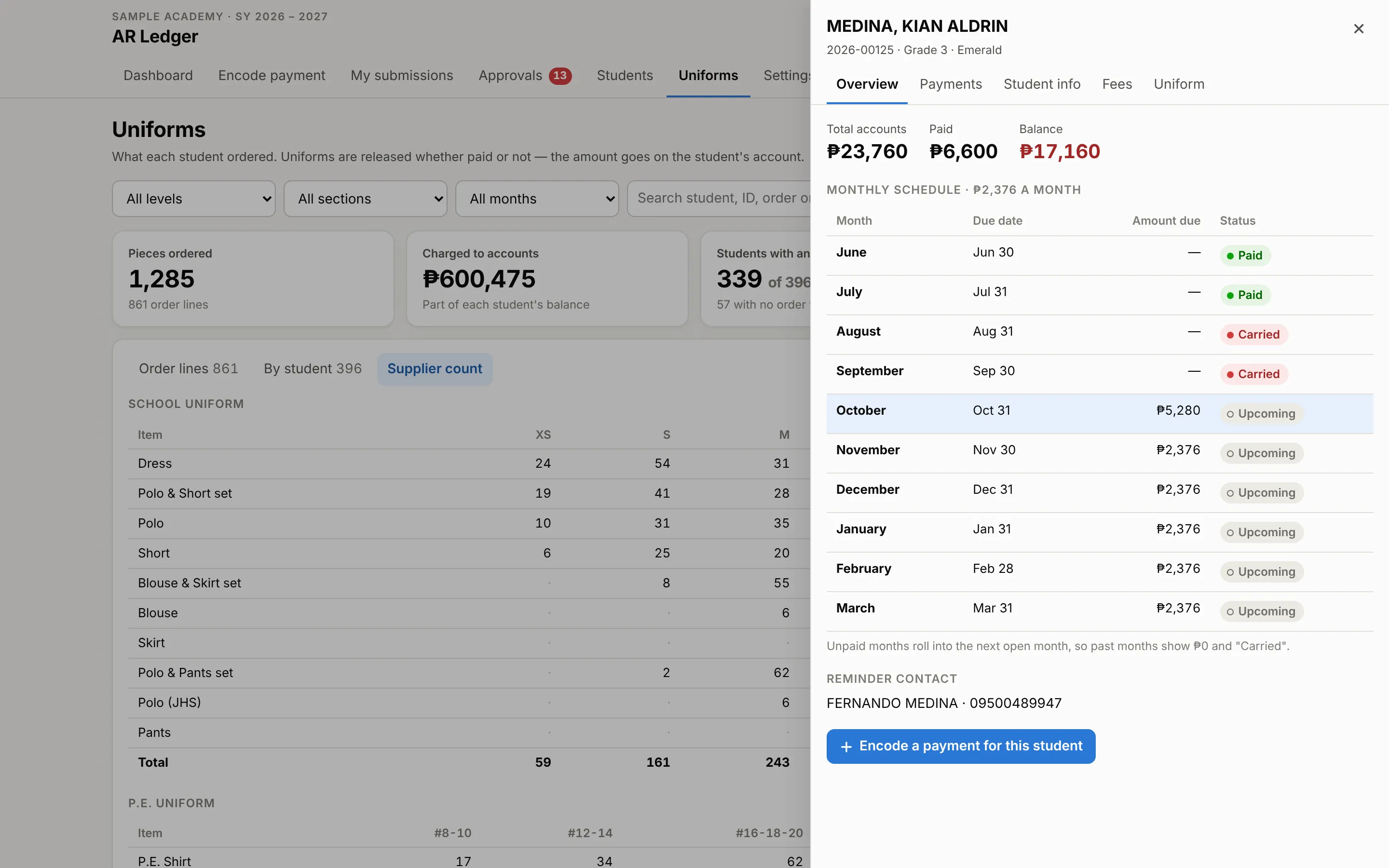Select the October schedule row

(1100, 413)
